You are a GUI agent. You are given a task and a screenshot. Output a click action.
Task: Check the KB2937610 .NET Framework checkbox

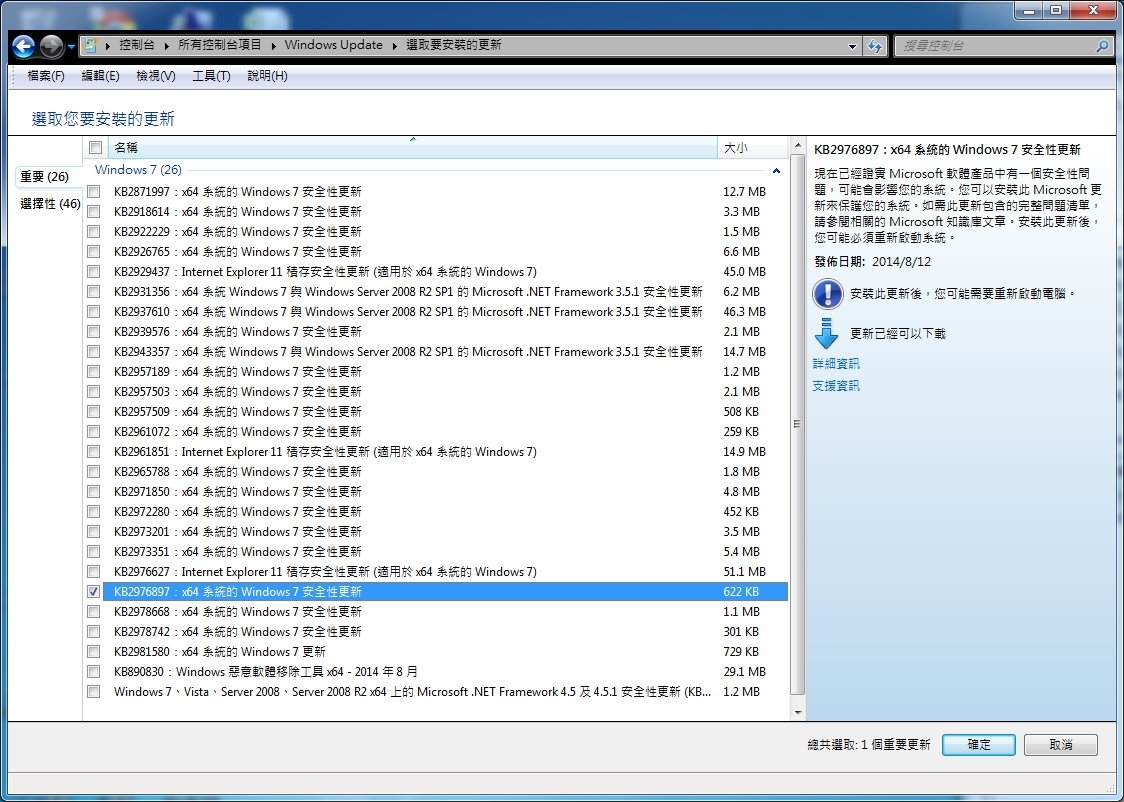(x=93, y=312)
